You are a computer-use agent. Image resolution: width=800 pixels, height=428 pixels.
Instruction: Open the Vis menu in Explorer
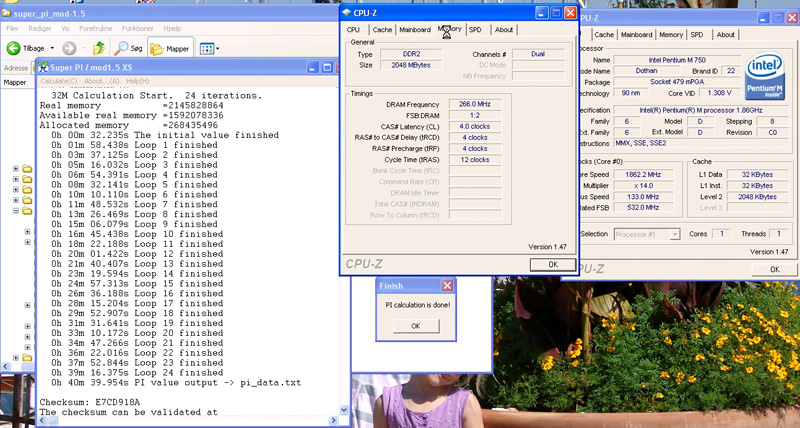tap(65, 29)
